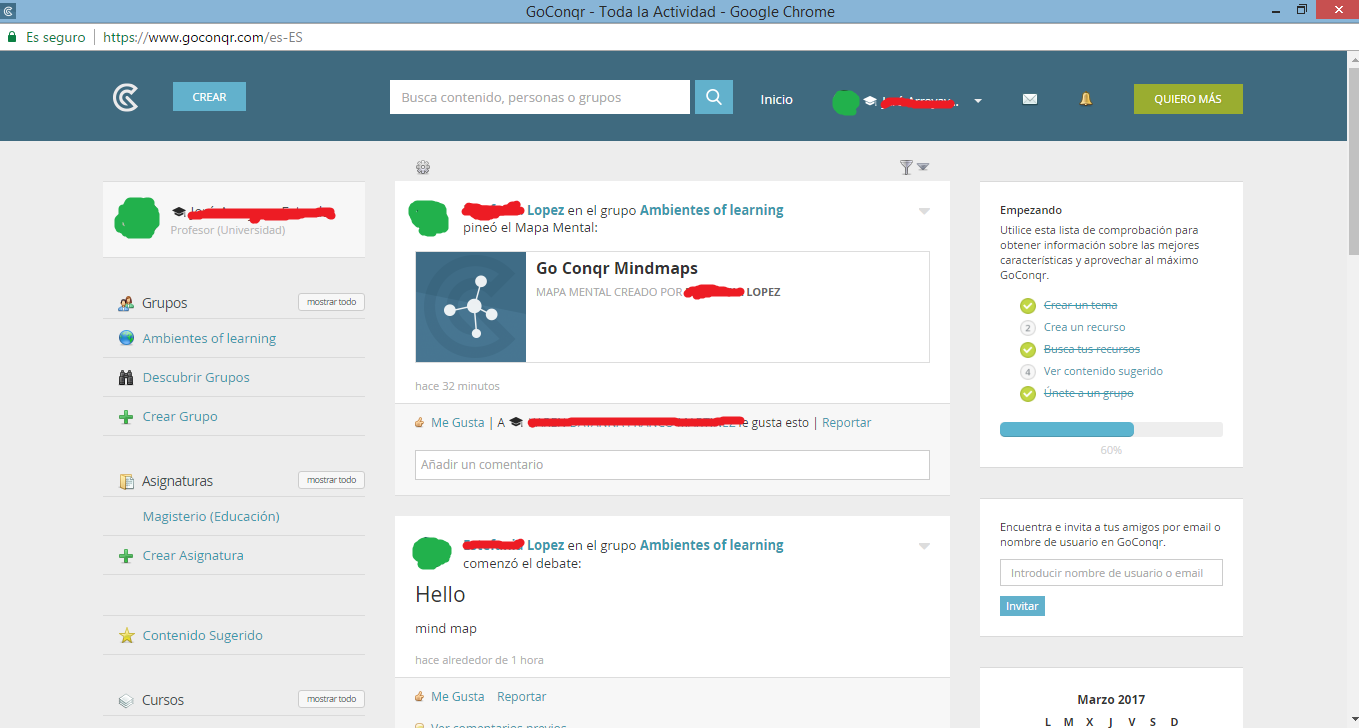The image size is (1359, 728).
Task: Click the thumbs-up icon on the Hello debate post
Action: click(420, 697)
